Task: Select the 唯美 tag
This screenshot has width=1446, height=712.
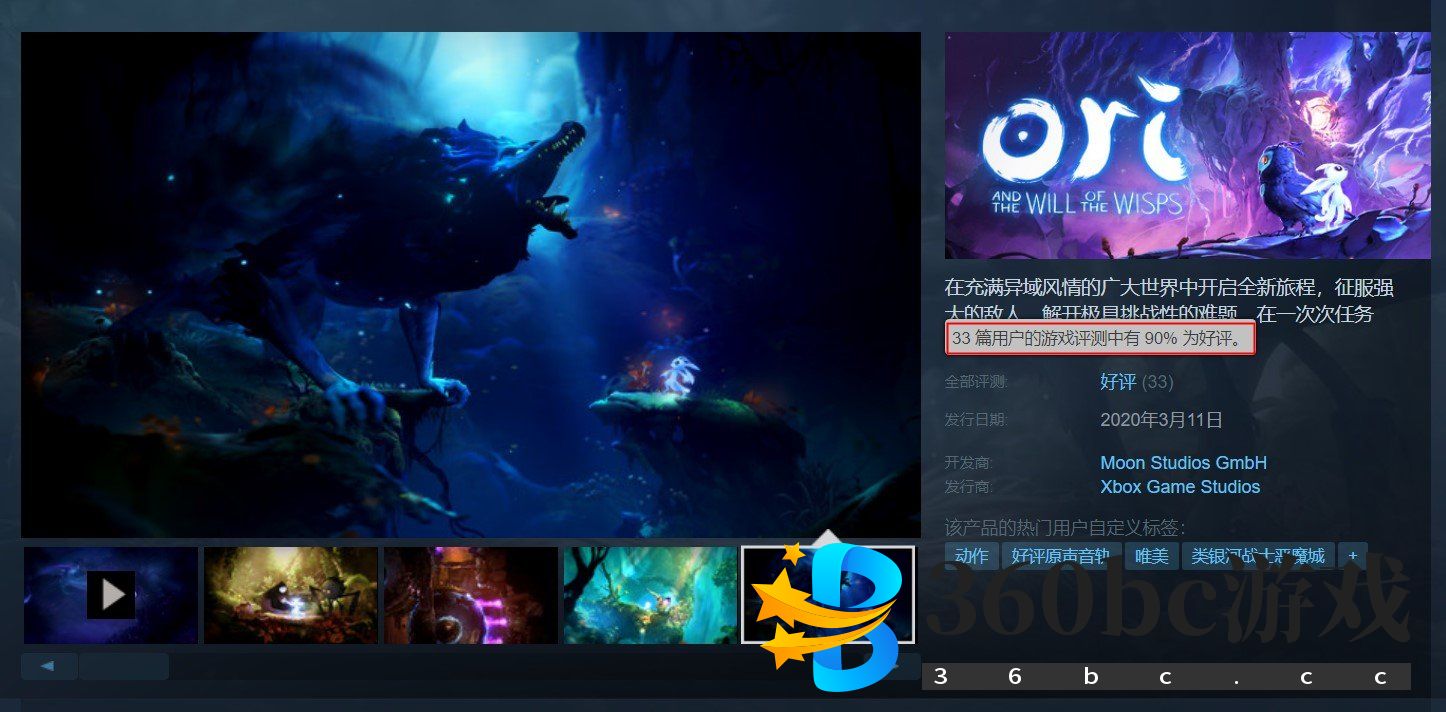Action: click(1151, 556)
